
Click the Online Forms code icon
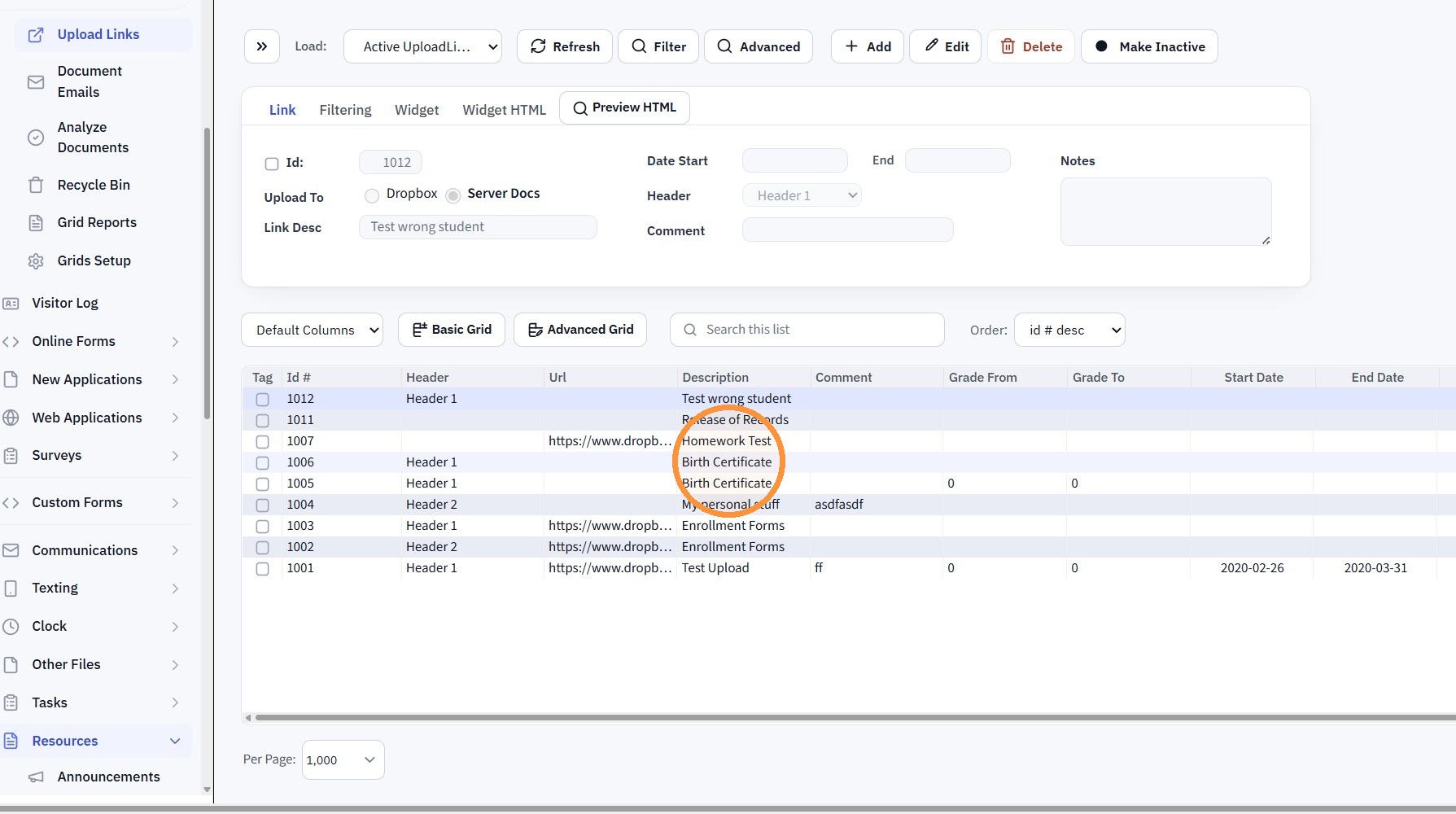(x=11, y=342)
